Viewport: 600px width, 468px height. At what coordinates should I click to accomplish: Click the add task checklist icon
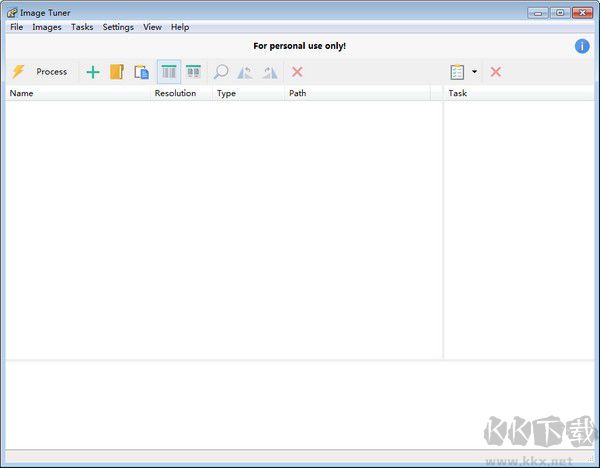click(457, 72)
